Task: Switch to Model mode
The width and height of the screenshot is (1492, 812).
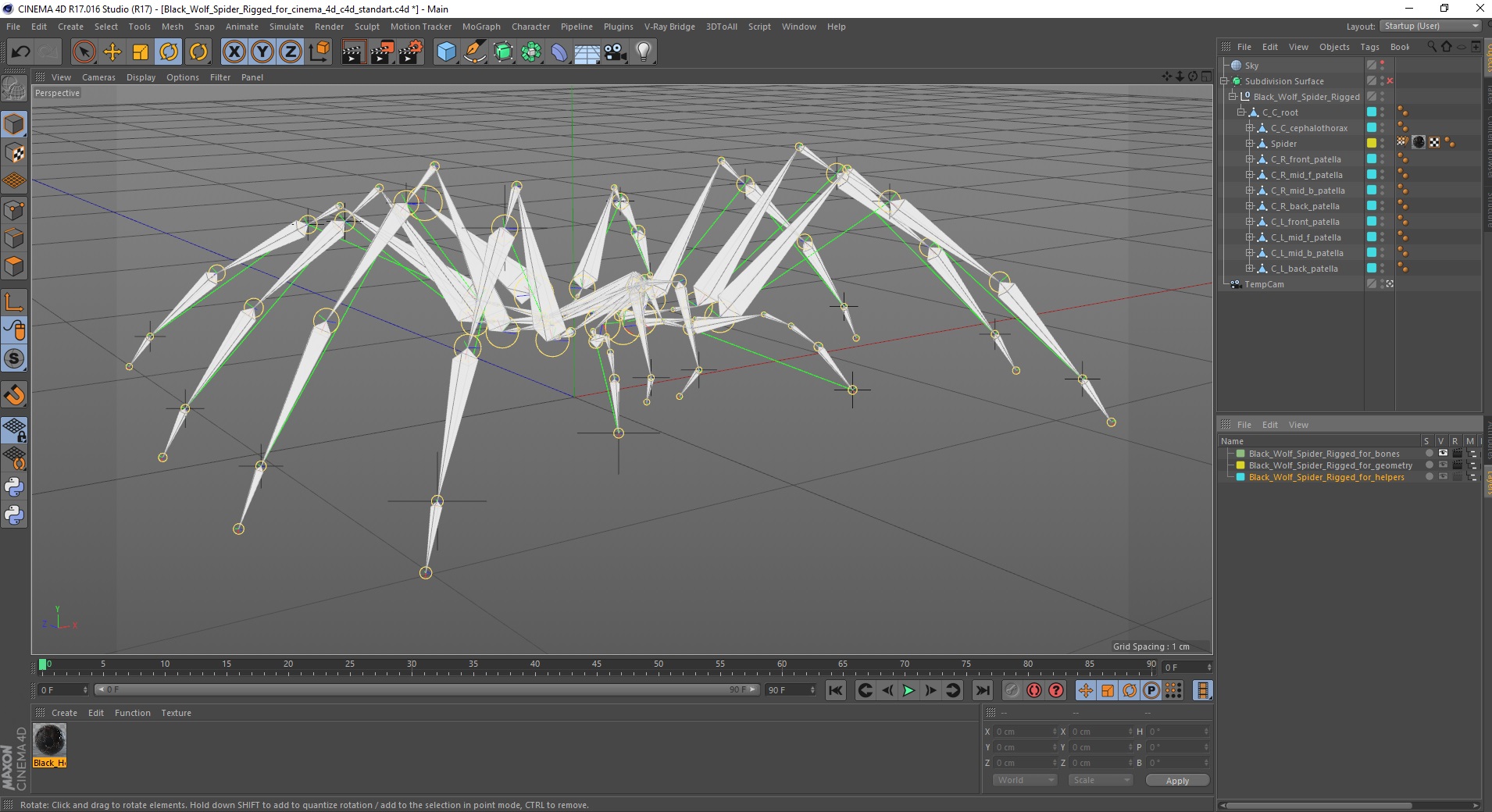Action: click(x=14, y=124)
